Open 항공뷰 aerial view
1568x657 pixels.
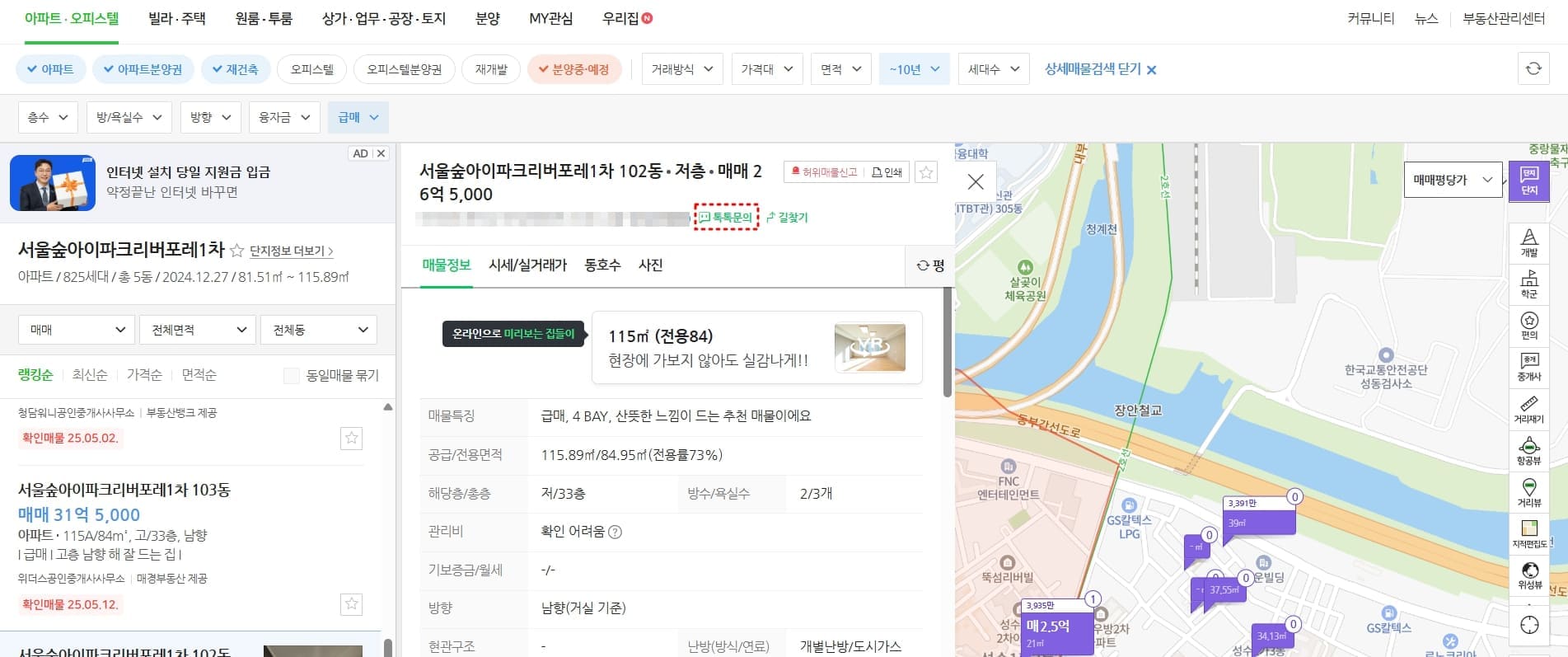[1529, 451]
